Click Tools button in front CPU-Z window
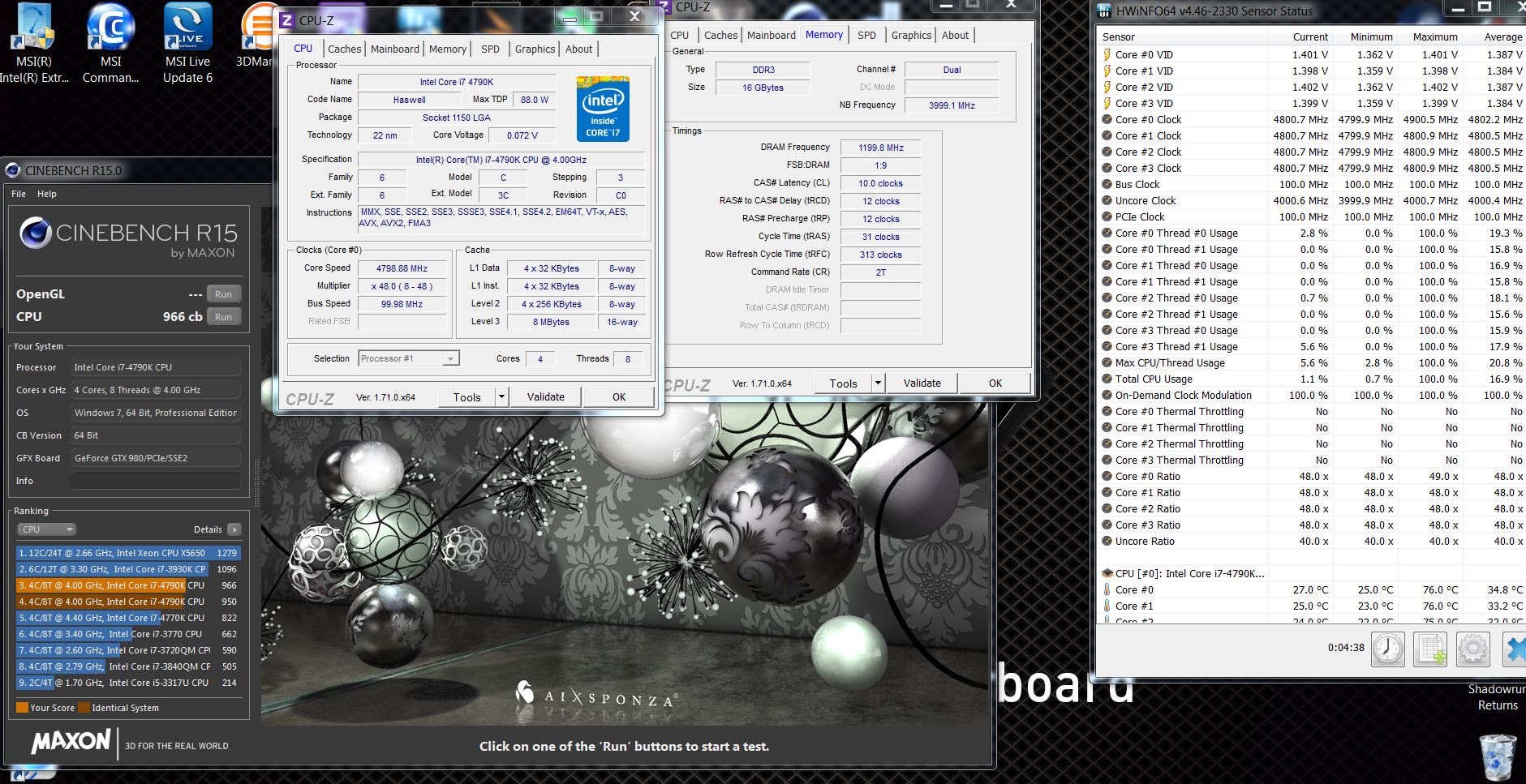Image resolution: width=1526 pixels, height=784 pixels. (x=467, y=396)
